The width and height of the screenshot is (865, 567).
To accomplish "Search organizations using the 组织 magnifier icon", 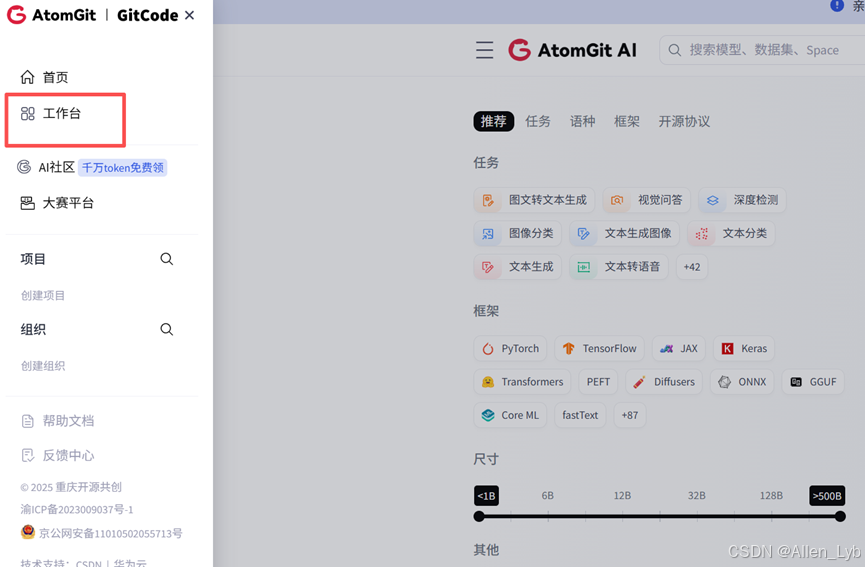I will (x=167, y=329).
